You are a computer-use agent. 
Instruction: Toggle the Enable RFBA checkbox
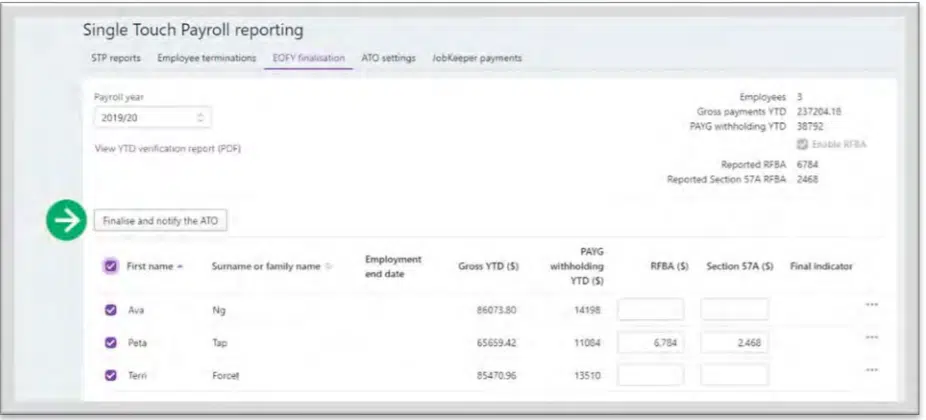point(801,144)
